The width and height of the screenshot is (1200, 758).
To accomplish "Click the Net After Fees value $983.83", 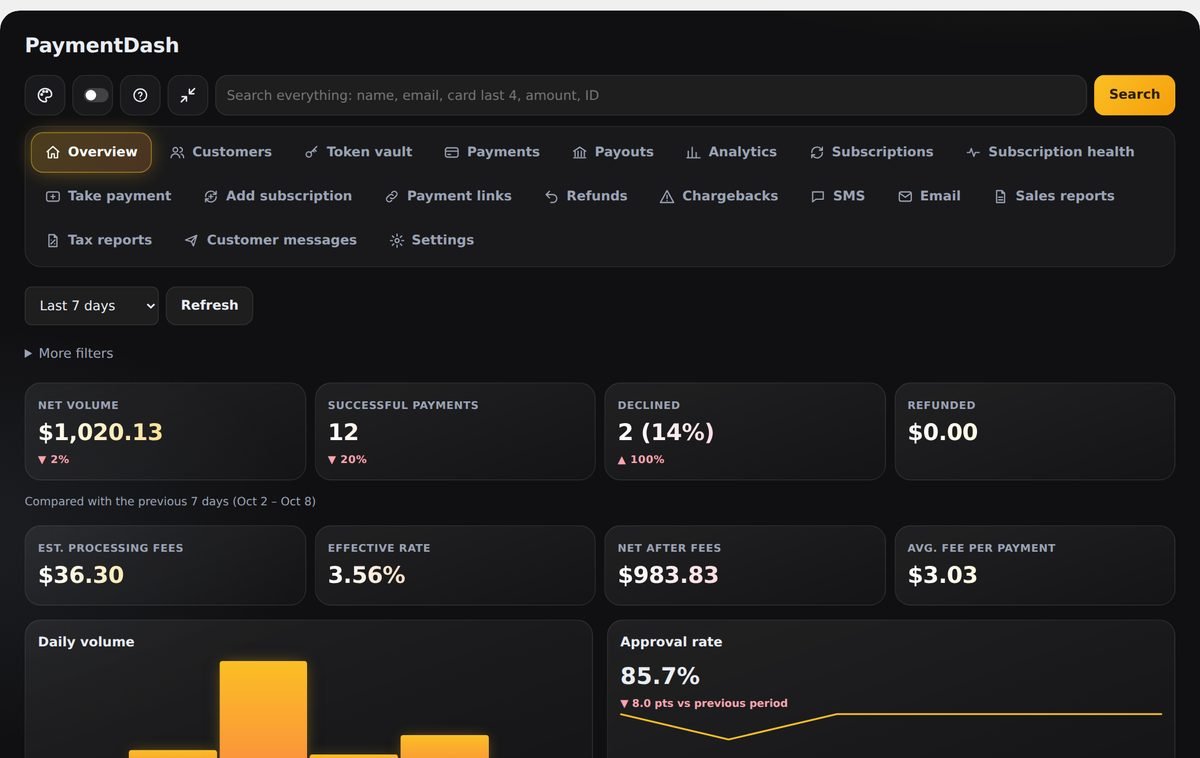I will click(x=668, y=575).
